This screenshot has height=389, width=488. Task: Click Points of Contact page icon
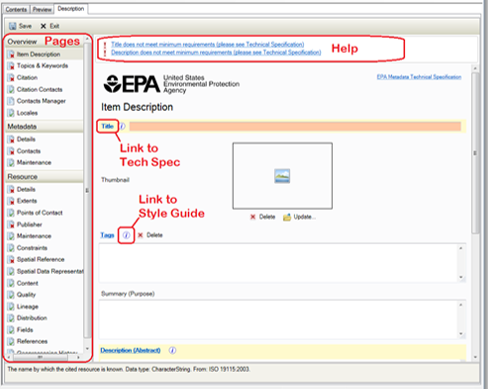click(x=11, y=213)
